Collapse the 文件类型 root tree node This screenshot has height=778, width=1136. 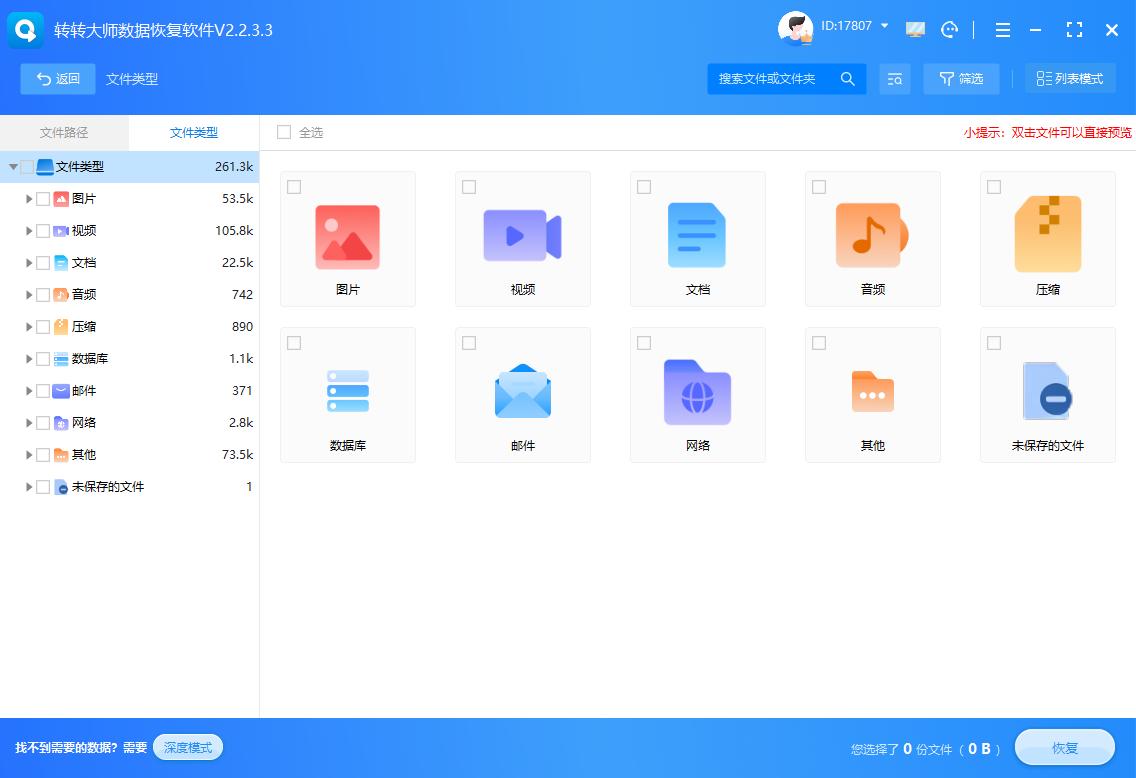click(x=13, y=166)
